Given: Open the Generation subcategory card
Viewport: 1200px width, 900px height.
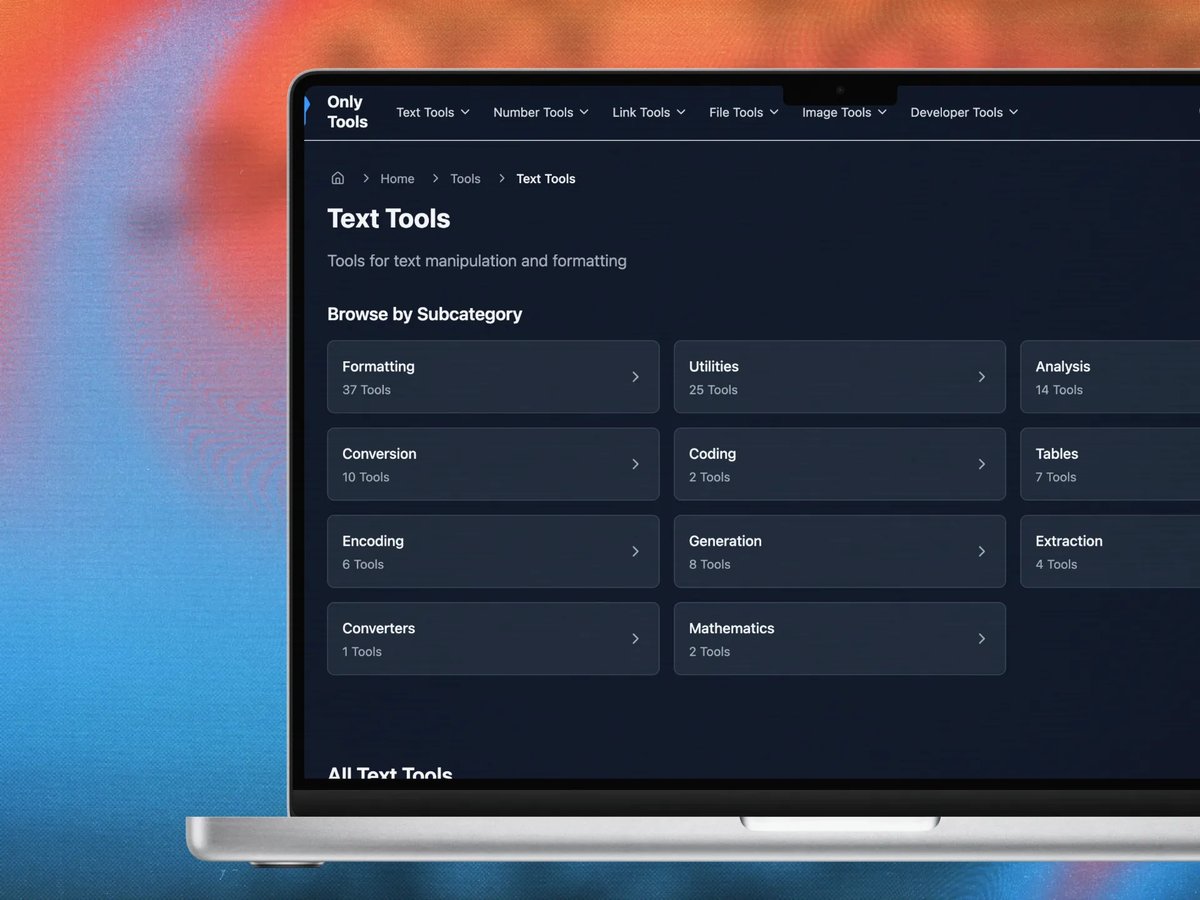Looking at the screenshot, I should coord(840,551).
